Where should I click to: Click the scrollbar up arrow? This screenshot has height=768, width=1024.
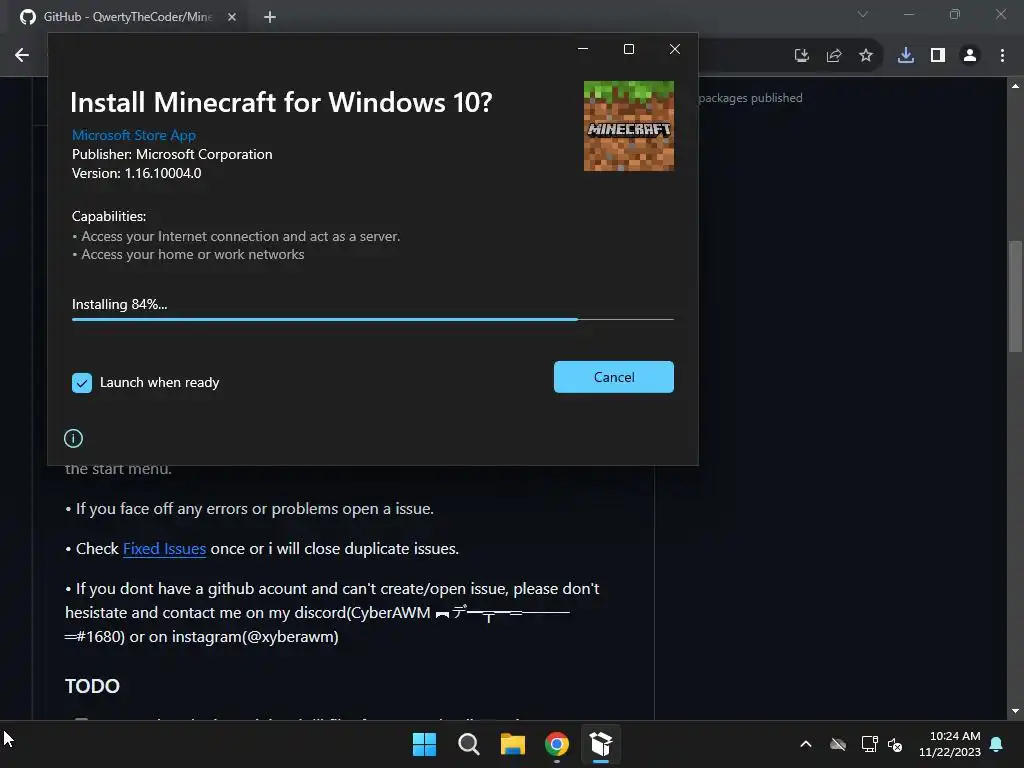[x=1015, y=86]
